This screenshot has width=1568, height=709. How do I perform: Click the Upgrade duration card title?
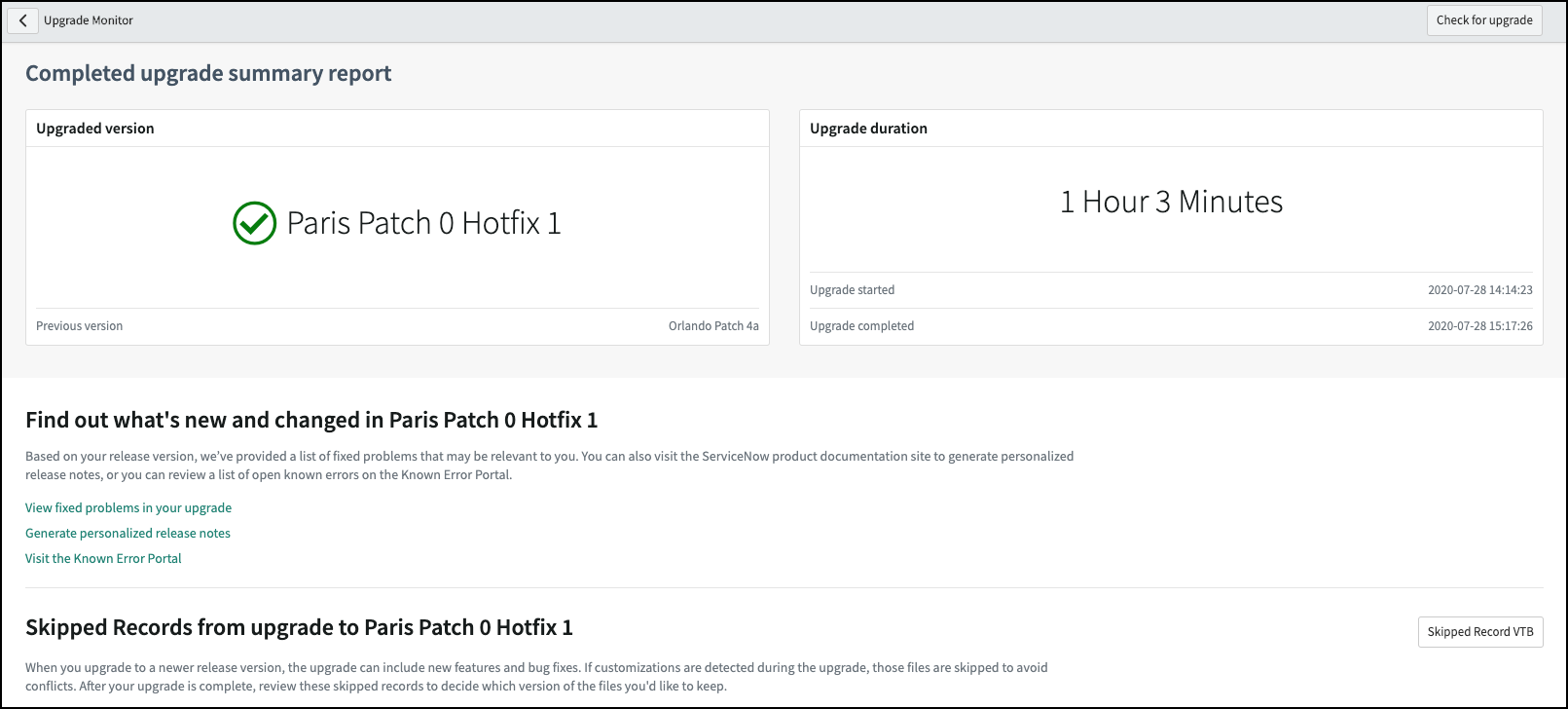click(x=869, y=129)
